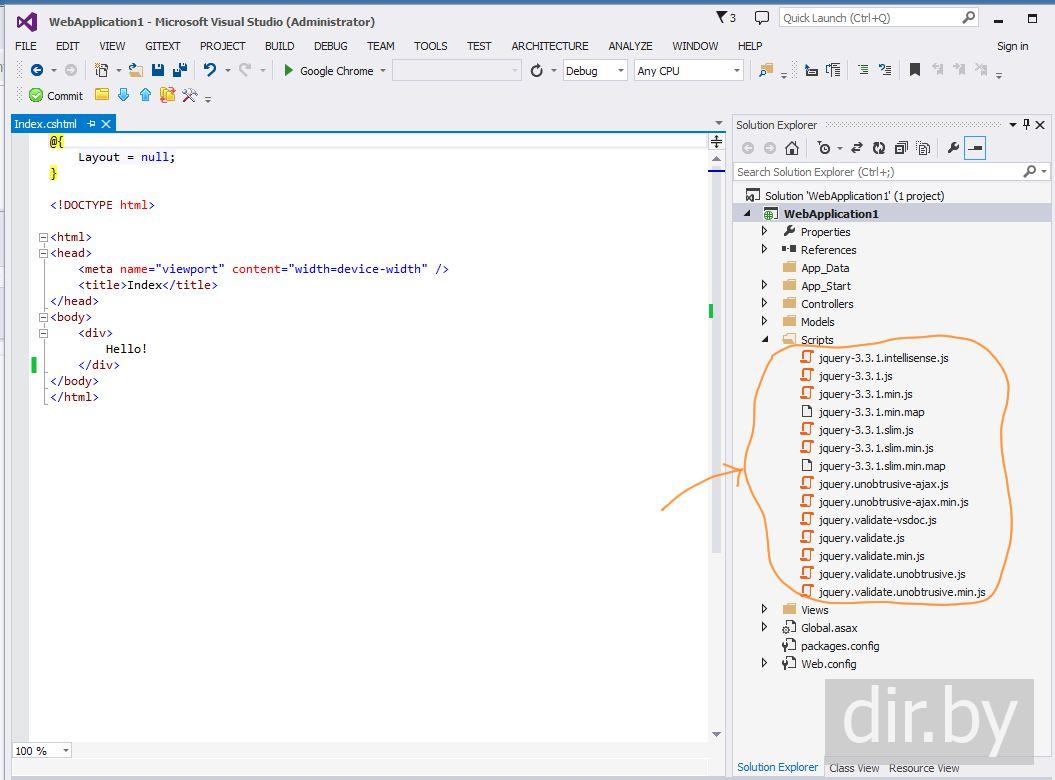1055x780 pixels.
Task: Expand the Controllers folder node
Action: (765, 304)
